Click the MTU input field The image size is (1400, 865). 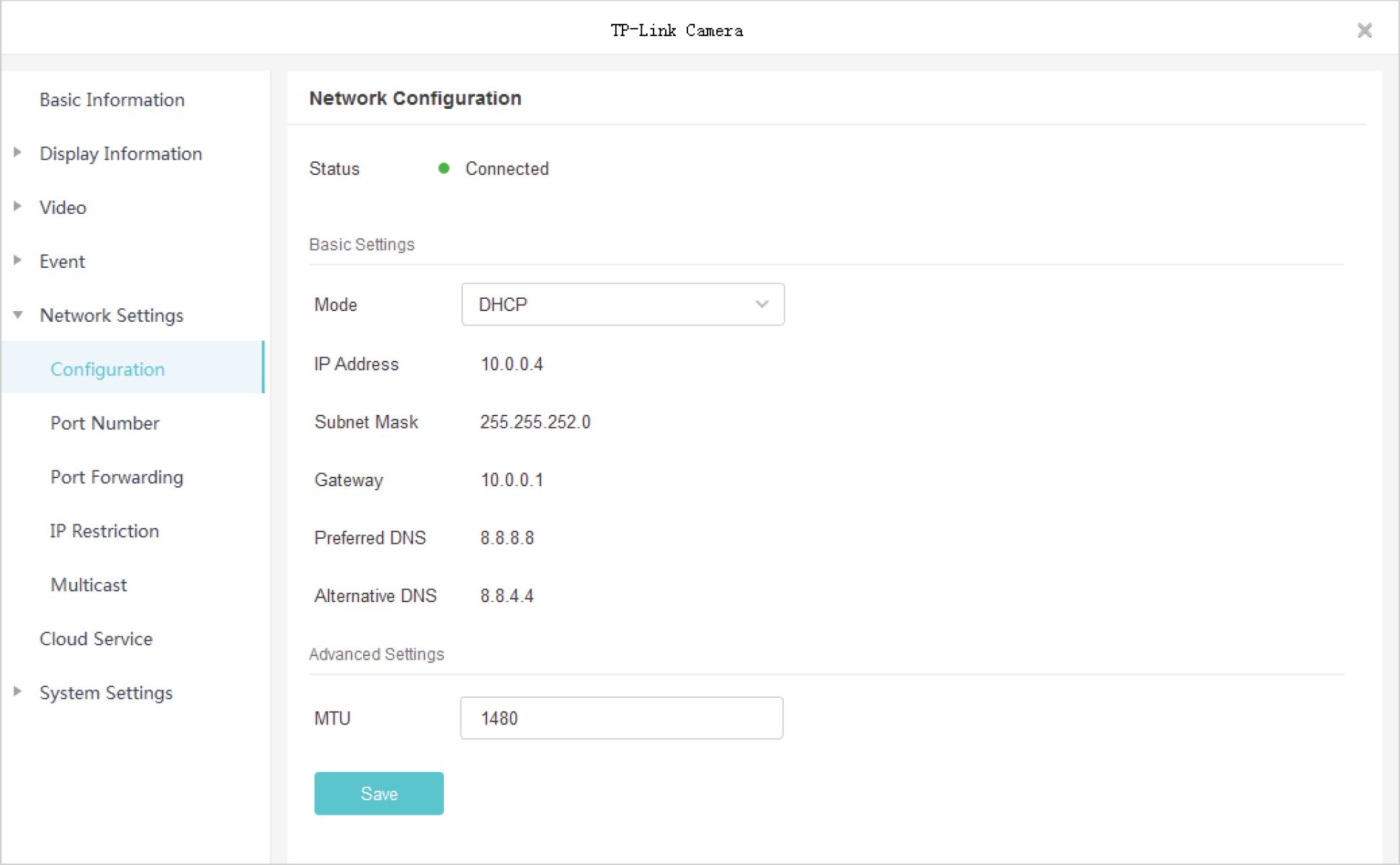click(621, 718)
